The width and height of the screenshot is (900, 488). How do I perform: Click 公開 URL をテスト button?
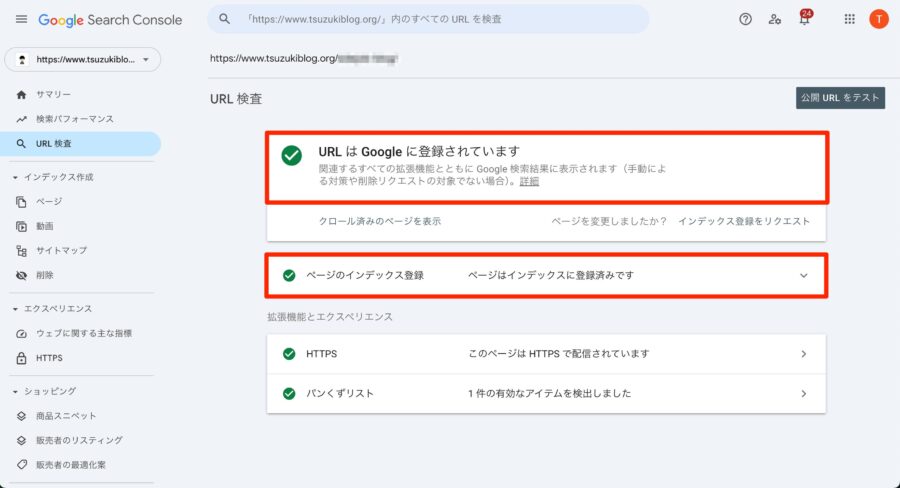pos(840,98)
